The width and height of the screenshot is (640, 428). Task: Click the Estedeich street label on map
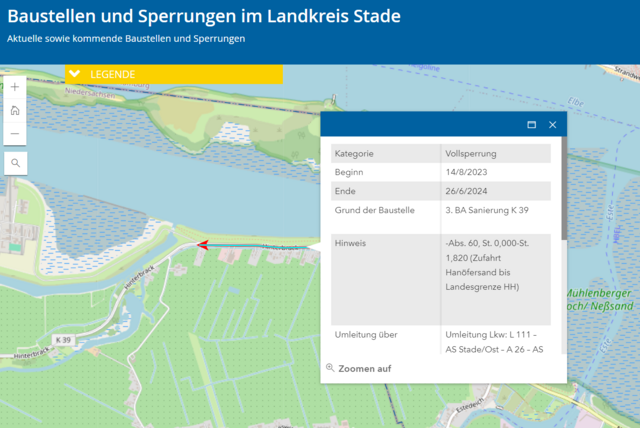pos(469,406)
